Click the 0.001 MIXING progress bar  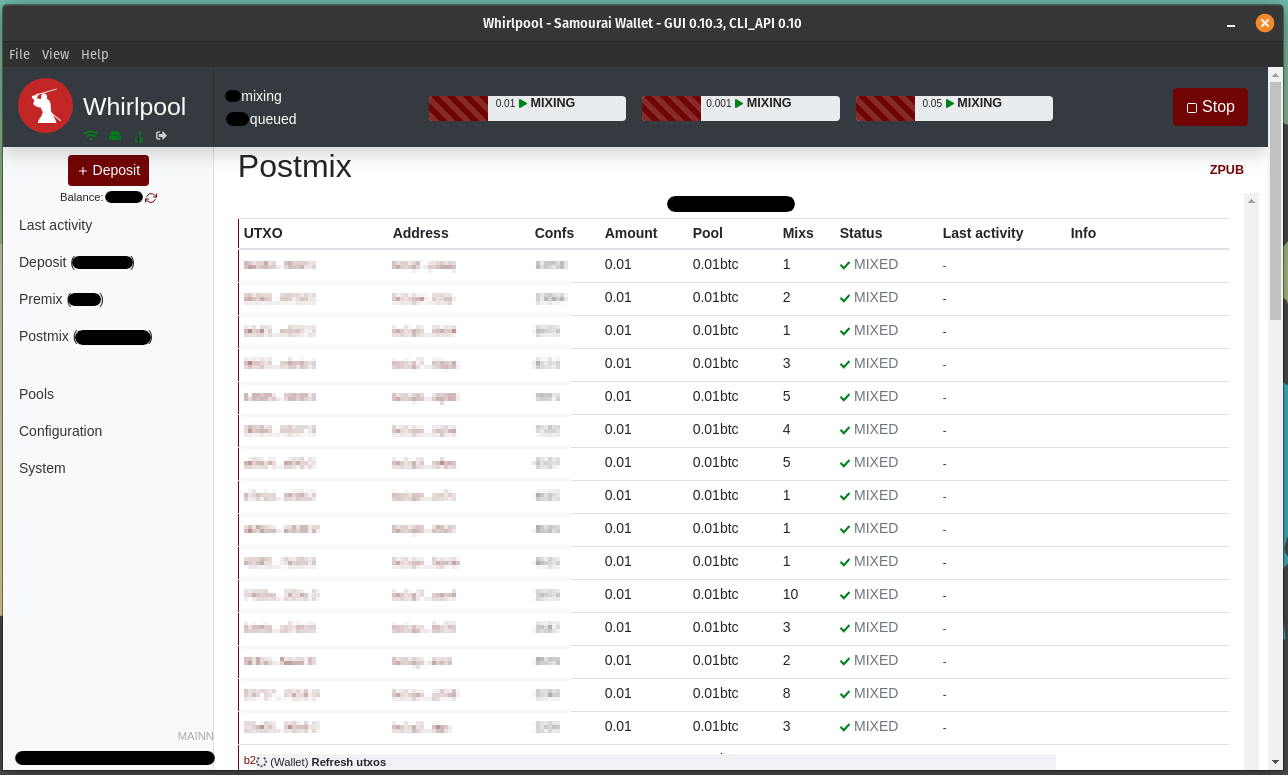pyautogui.click(x=740, y=108)
